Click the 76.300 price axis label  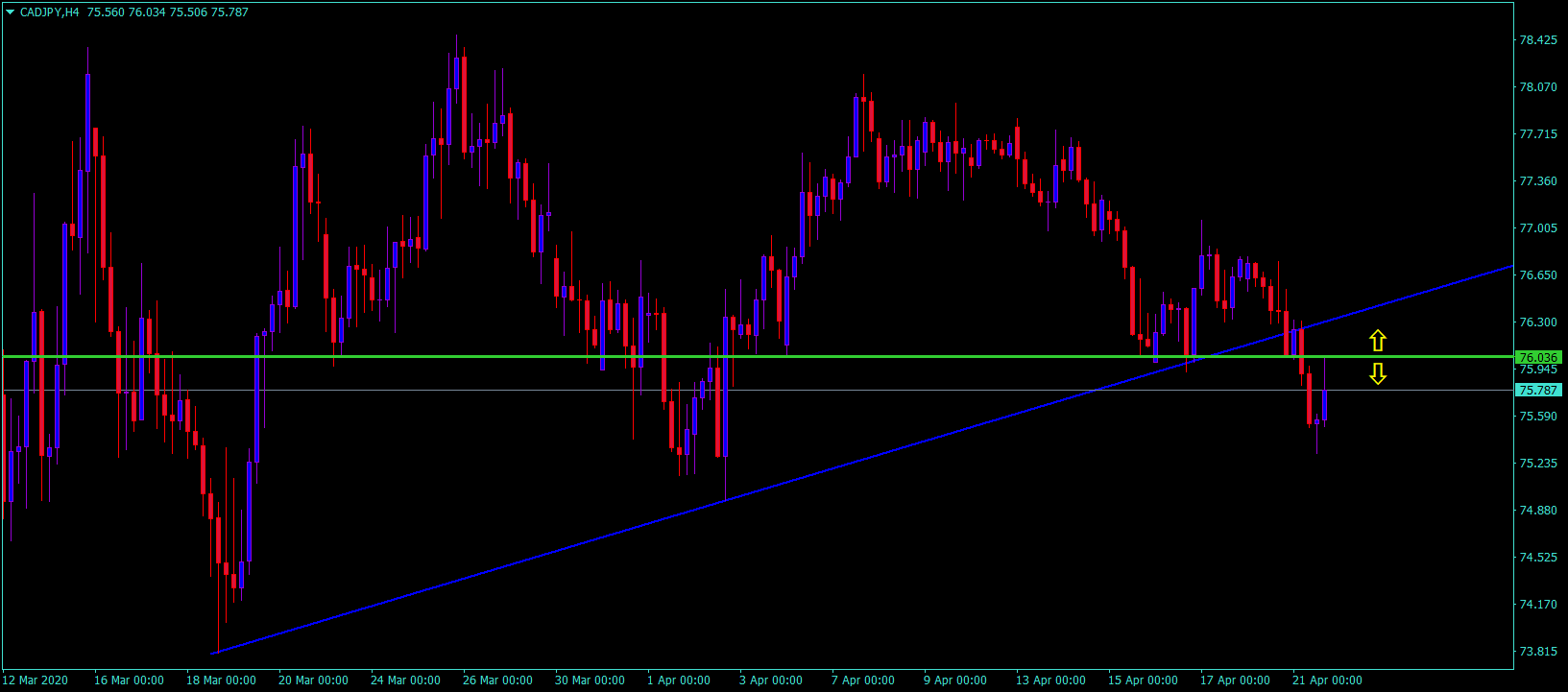pyautogui.click(x=1538, y=323)
